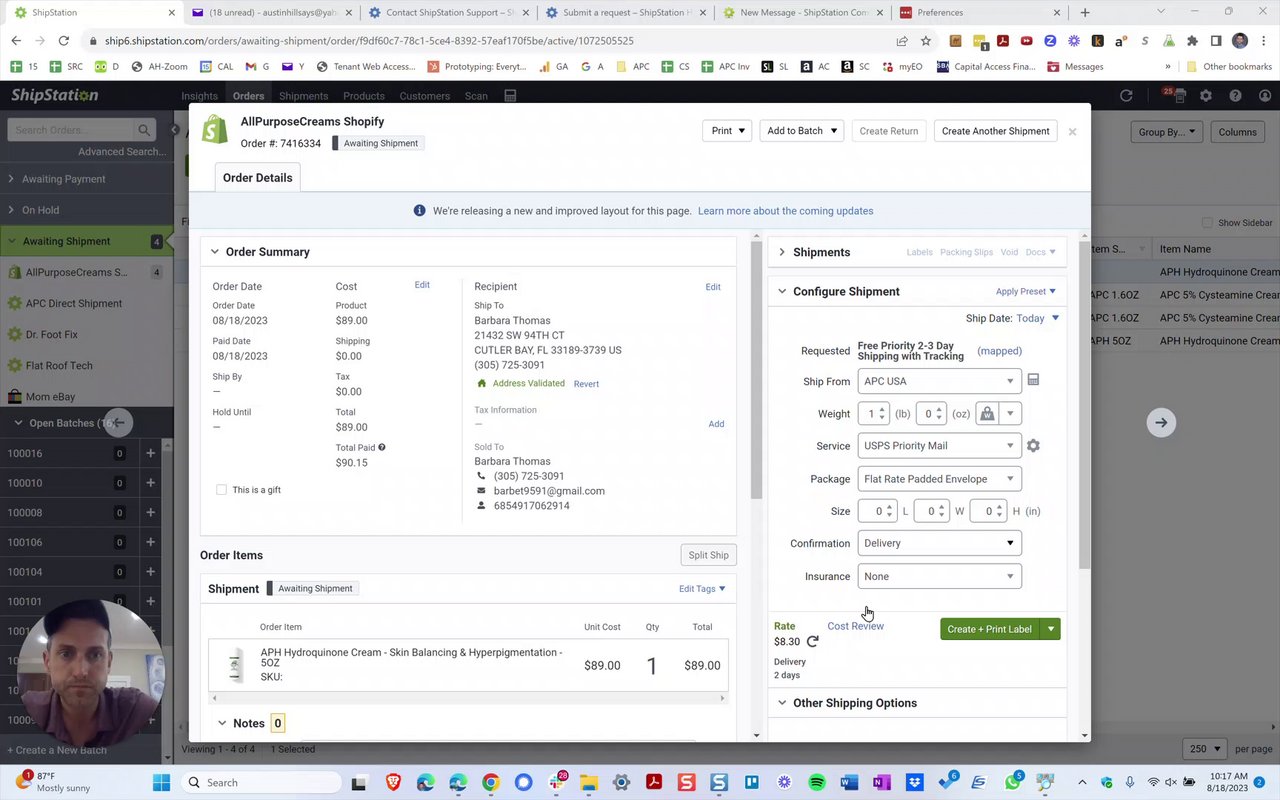Open the Customers menu
This screenshot has height=800, width=1280.
click(425, 96)
